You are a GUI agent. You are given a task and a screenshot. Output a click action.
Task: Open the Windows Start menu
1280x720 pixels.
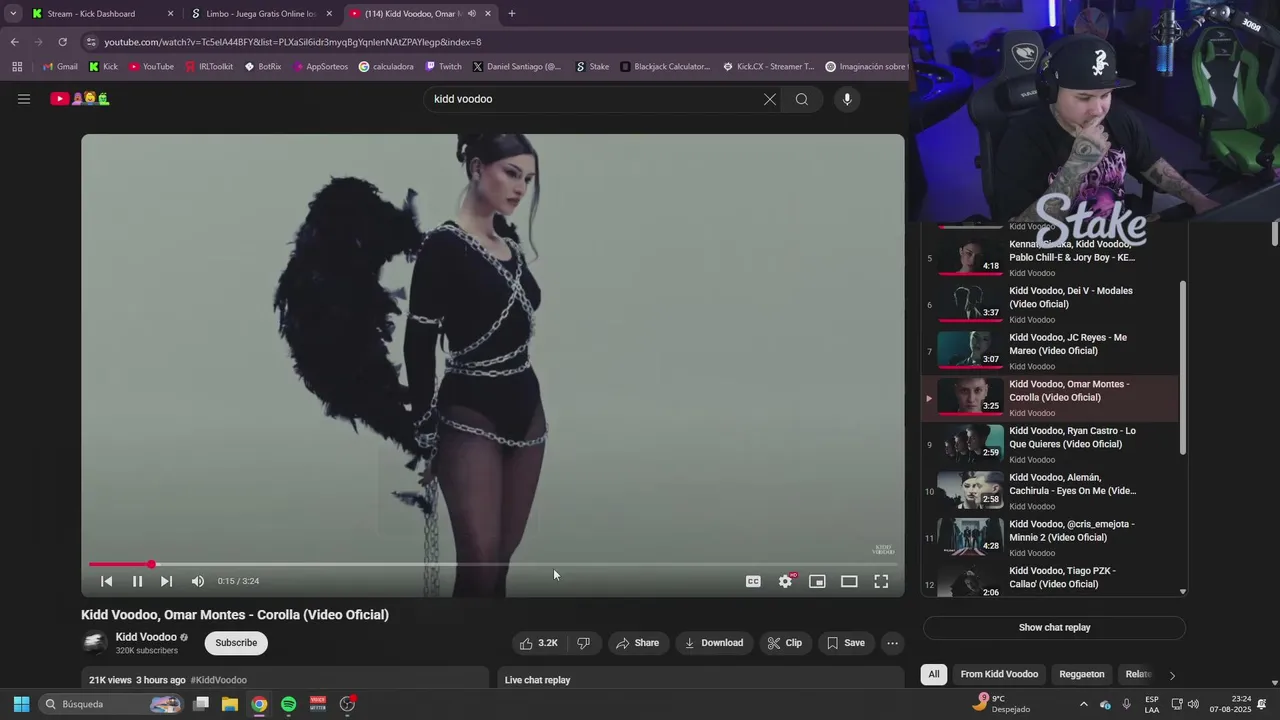[x=21, y=704]
